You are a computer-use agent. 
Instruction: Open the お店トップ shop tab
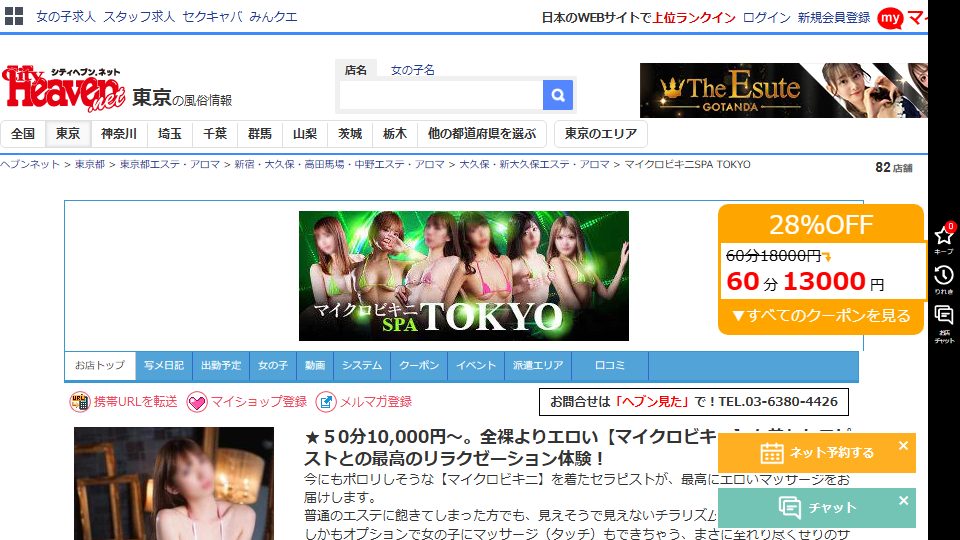click(100, 366)
